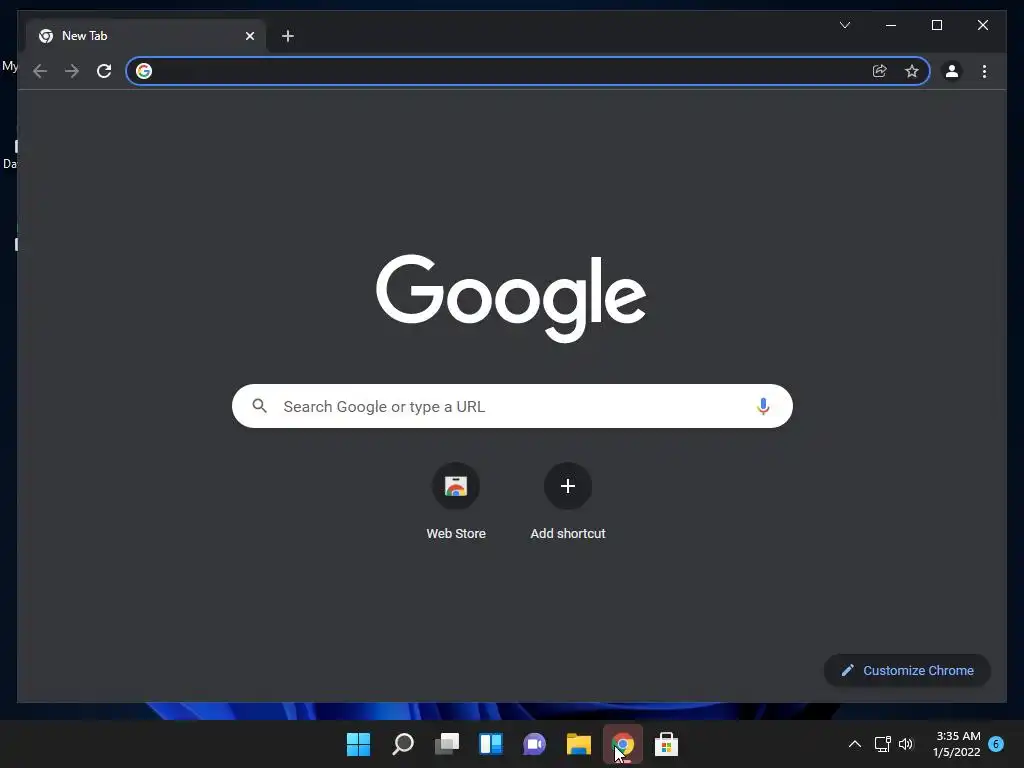Go back using the back arrow
Image resolution: width=1024 pixels, height=768 pixels.
[40, 71]
